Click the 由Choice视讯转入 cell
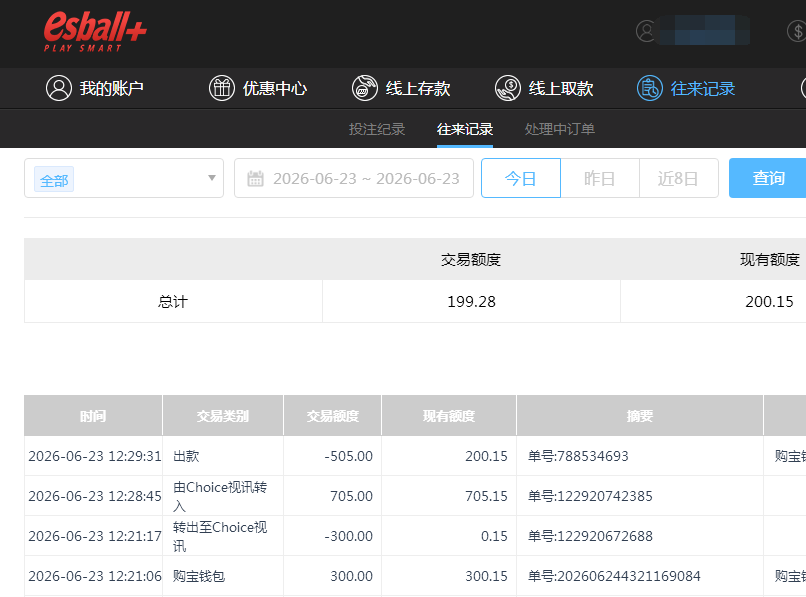 (223, 496)
